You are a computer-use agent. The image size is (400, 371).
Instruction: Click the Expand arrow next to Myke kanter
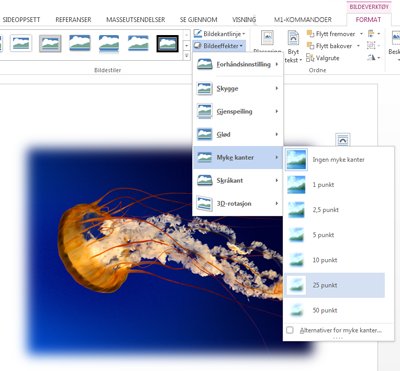click(277, 157)
